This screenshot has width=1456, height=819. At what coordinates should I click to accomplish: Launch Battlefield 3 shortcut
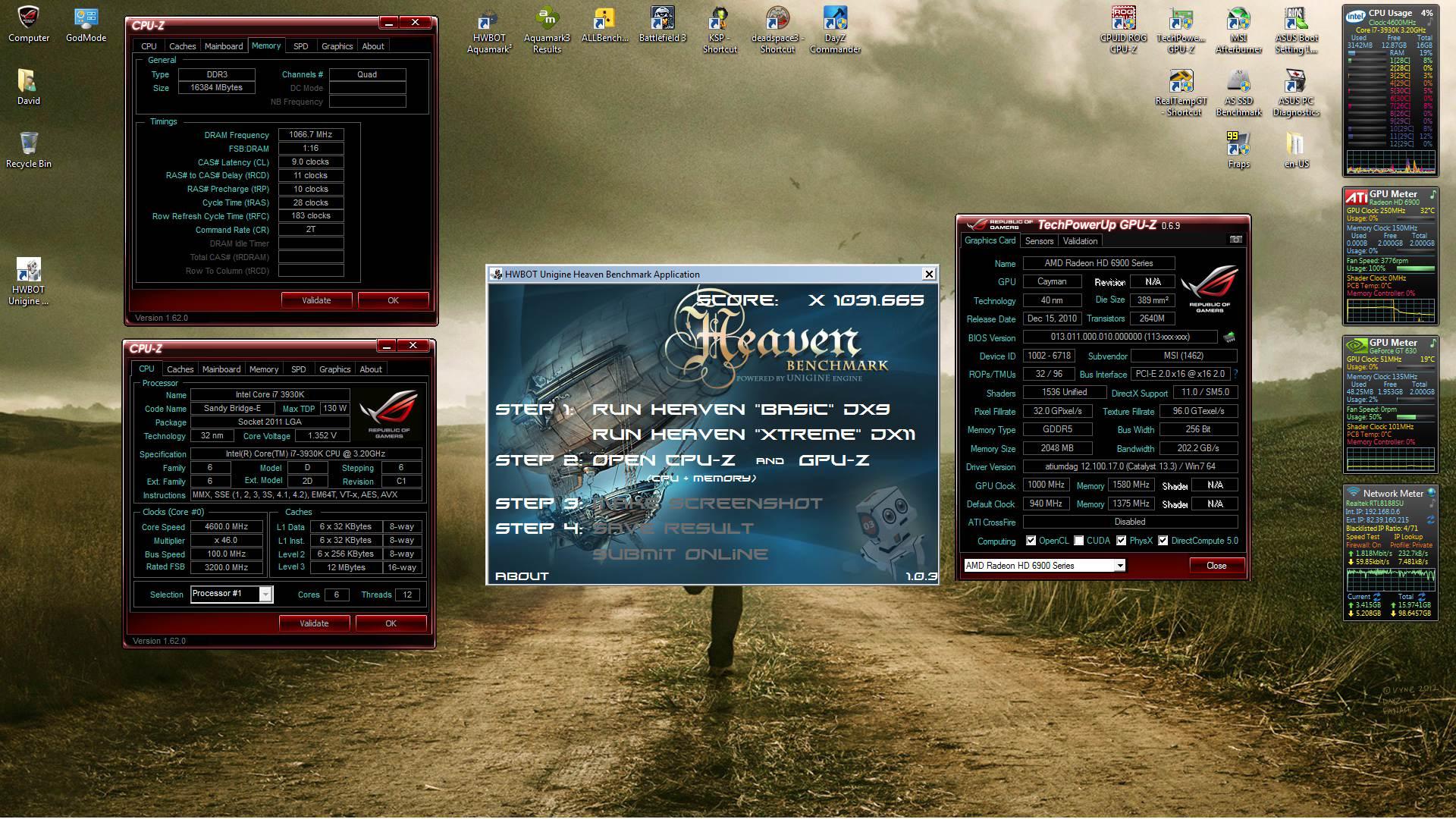click(662, 24)
